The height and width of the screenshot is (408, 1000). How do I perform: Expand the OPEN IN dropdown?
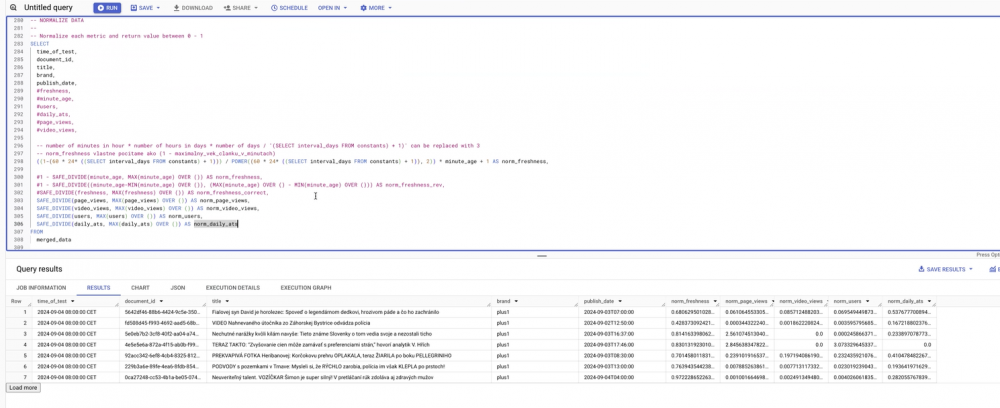point(333,7)
